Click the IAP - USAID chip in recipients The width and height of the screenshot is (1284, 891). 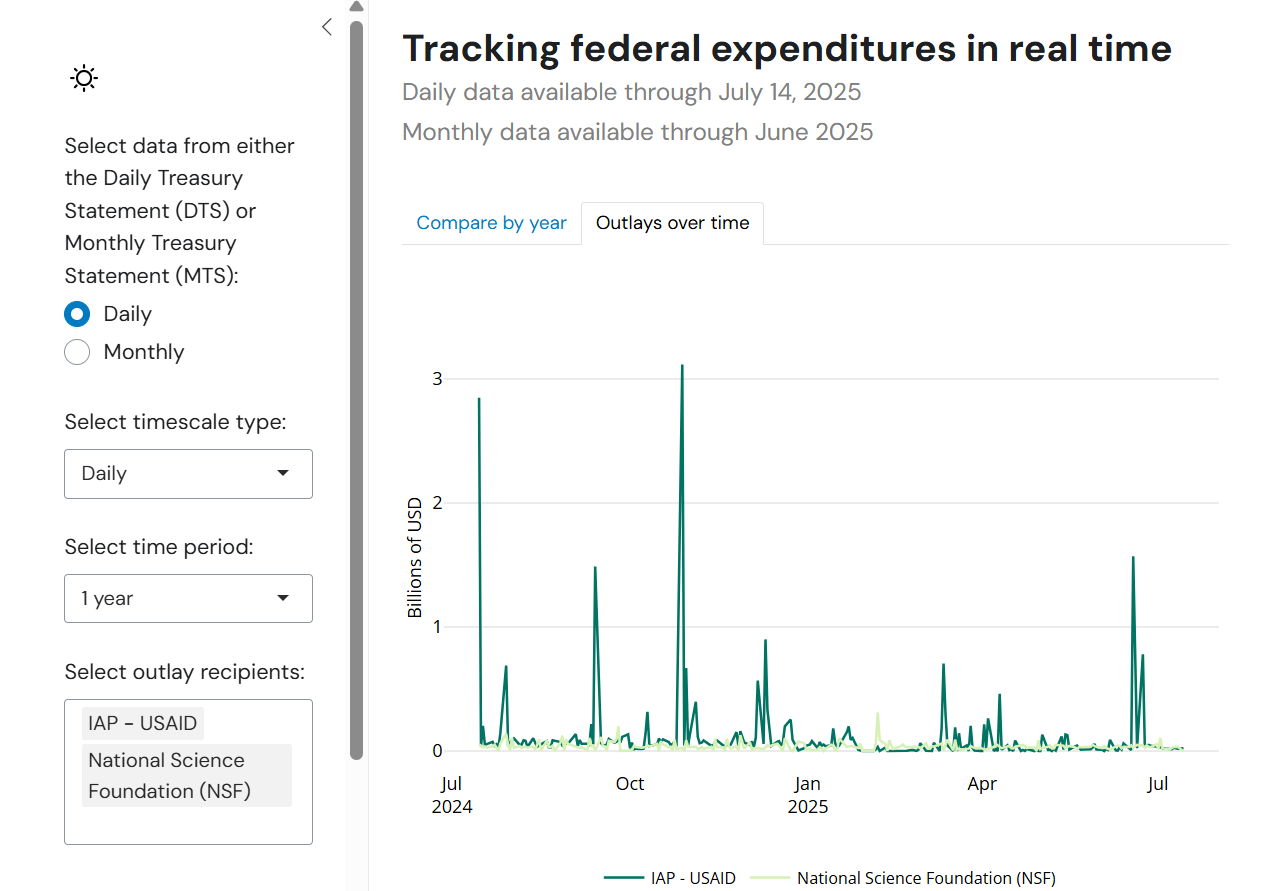[x=143, y=723]
